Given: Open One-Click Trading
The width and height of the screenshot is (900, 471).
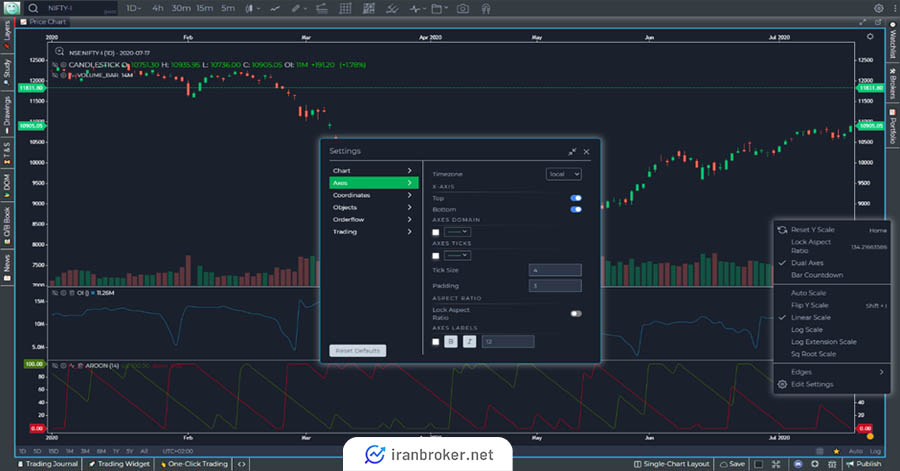Looking at the screenshot, I should point(193,464).
